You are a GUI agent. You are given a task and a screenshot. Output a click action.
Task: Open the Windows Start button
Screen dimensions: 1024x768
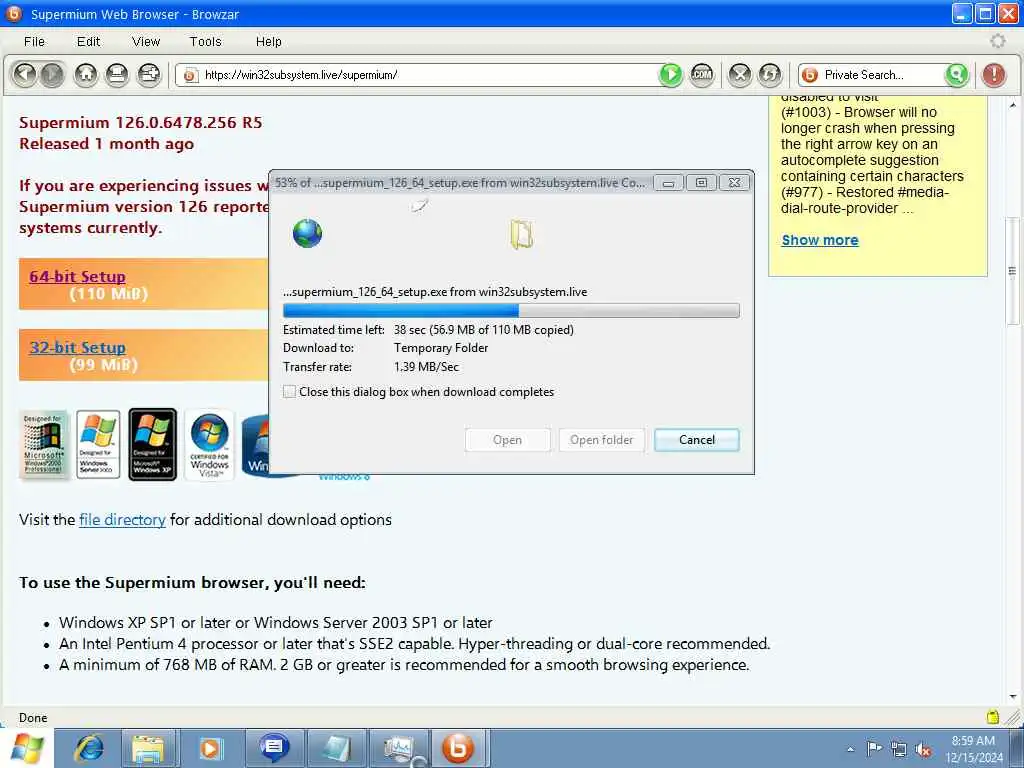point(27,748)
